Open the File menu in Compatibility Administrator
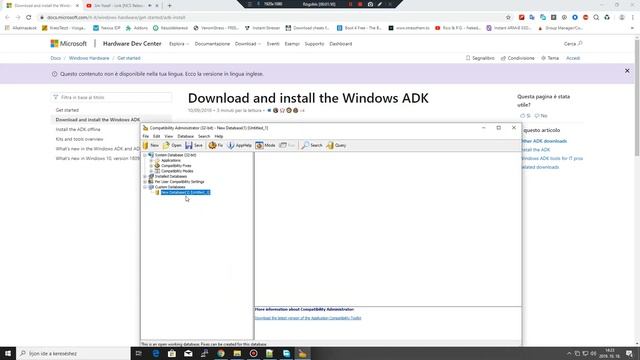Viewport: 640px width, 360px height. click(146, 136)
